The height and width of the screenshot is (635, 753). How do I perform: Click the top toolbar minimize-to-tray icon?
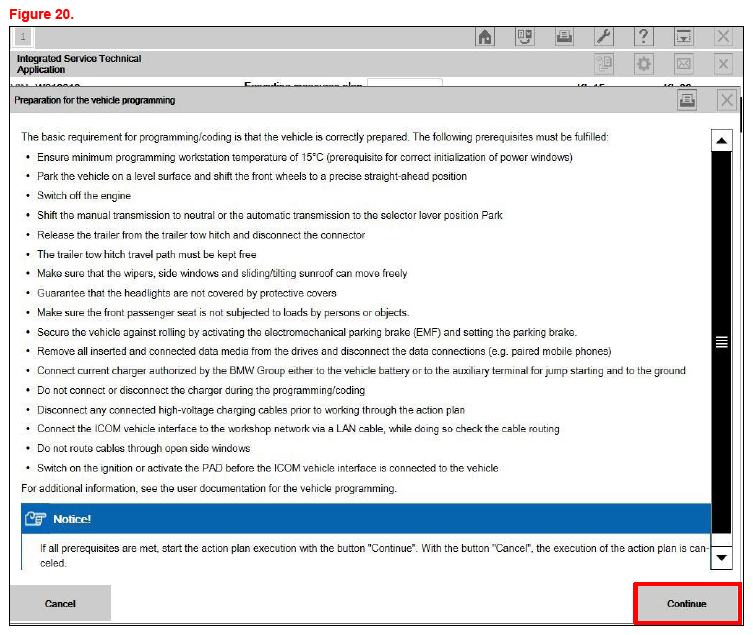684,37
